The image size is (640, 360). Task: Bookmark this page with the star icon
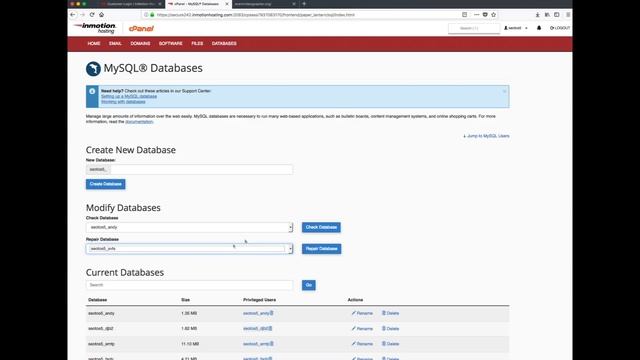click(x=493, y=15)
